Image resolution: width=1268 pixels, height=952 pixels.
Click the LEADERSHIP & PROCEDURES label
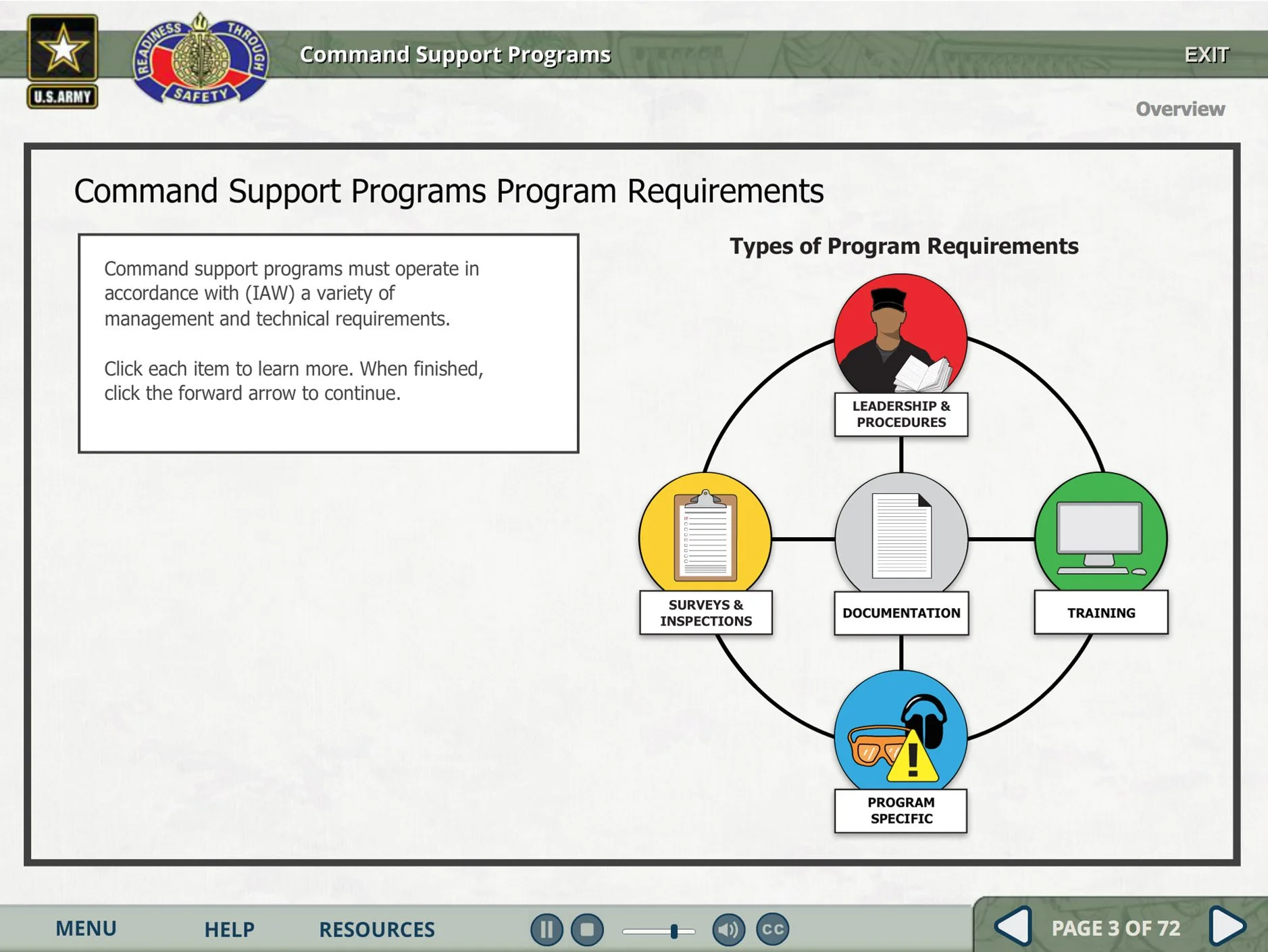[901, 414]
